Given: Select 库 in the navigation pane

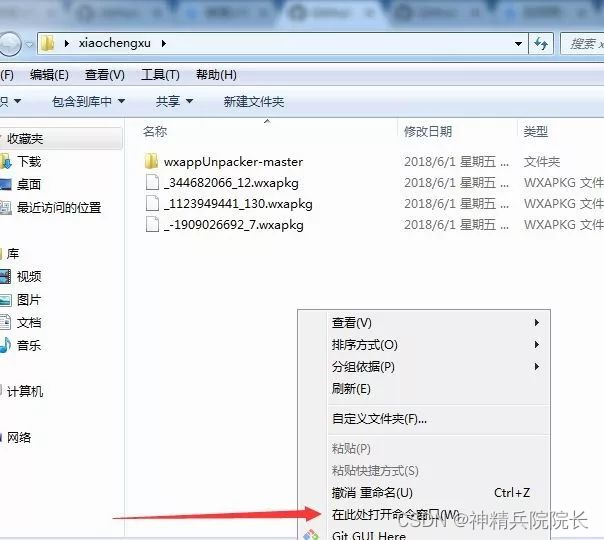Looking at the screenshot, I should pyautogui.click(x=13, y=253).
